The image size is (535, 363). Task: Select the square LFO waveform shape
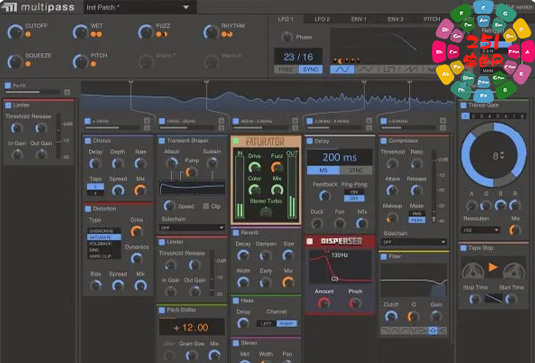tap(389, 69)
